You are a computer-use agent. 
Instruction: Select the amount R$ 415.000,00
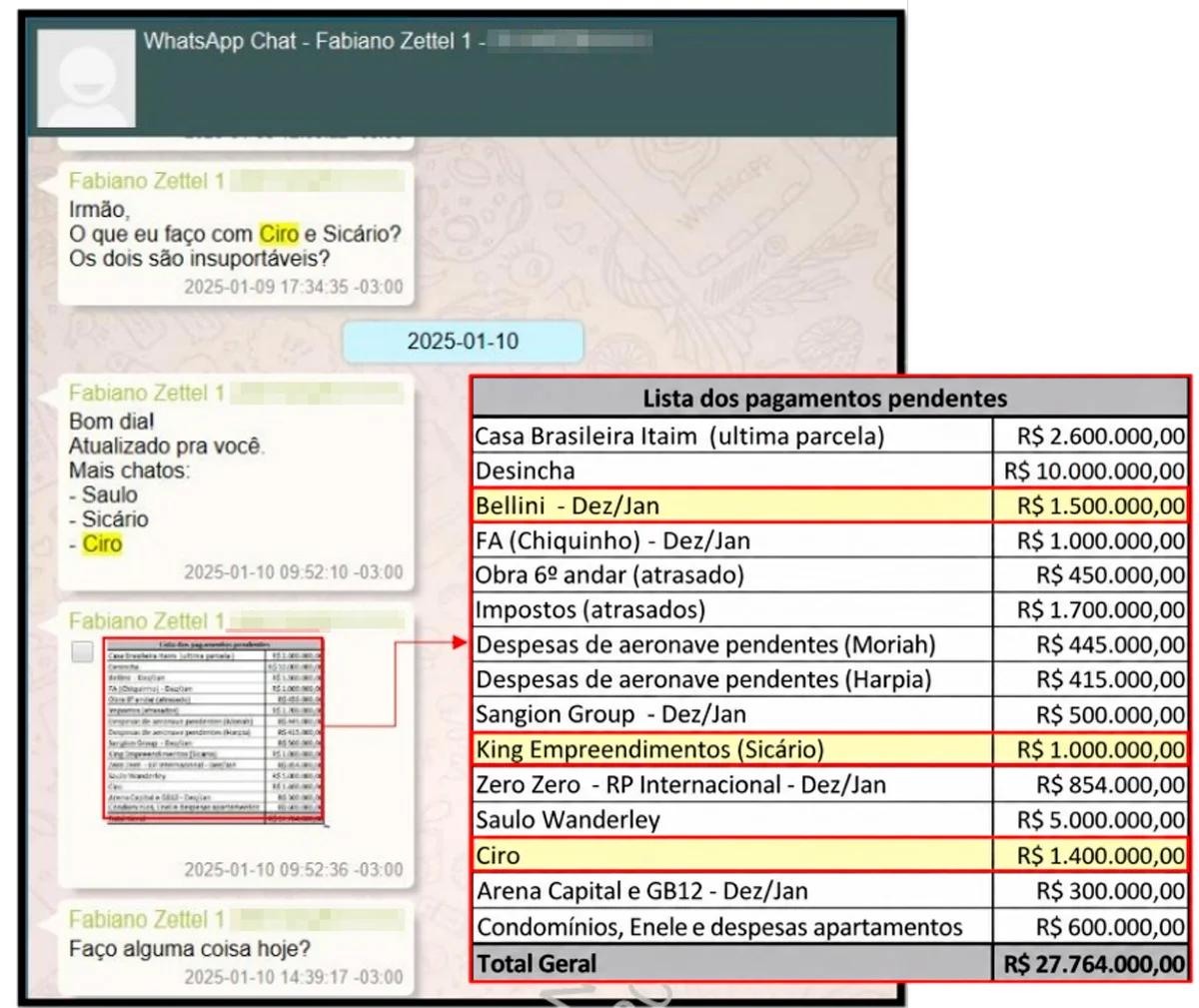click(x=1091, y=679)
